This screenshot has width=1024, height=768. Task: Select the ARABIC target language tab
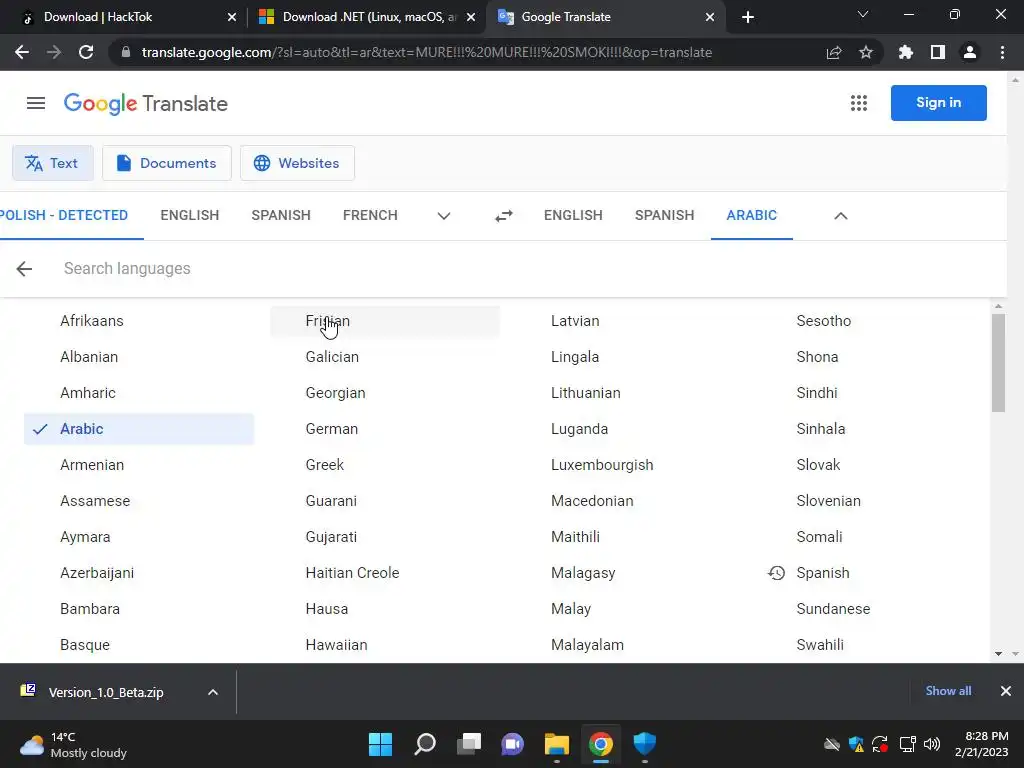pos(752,216)
